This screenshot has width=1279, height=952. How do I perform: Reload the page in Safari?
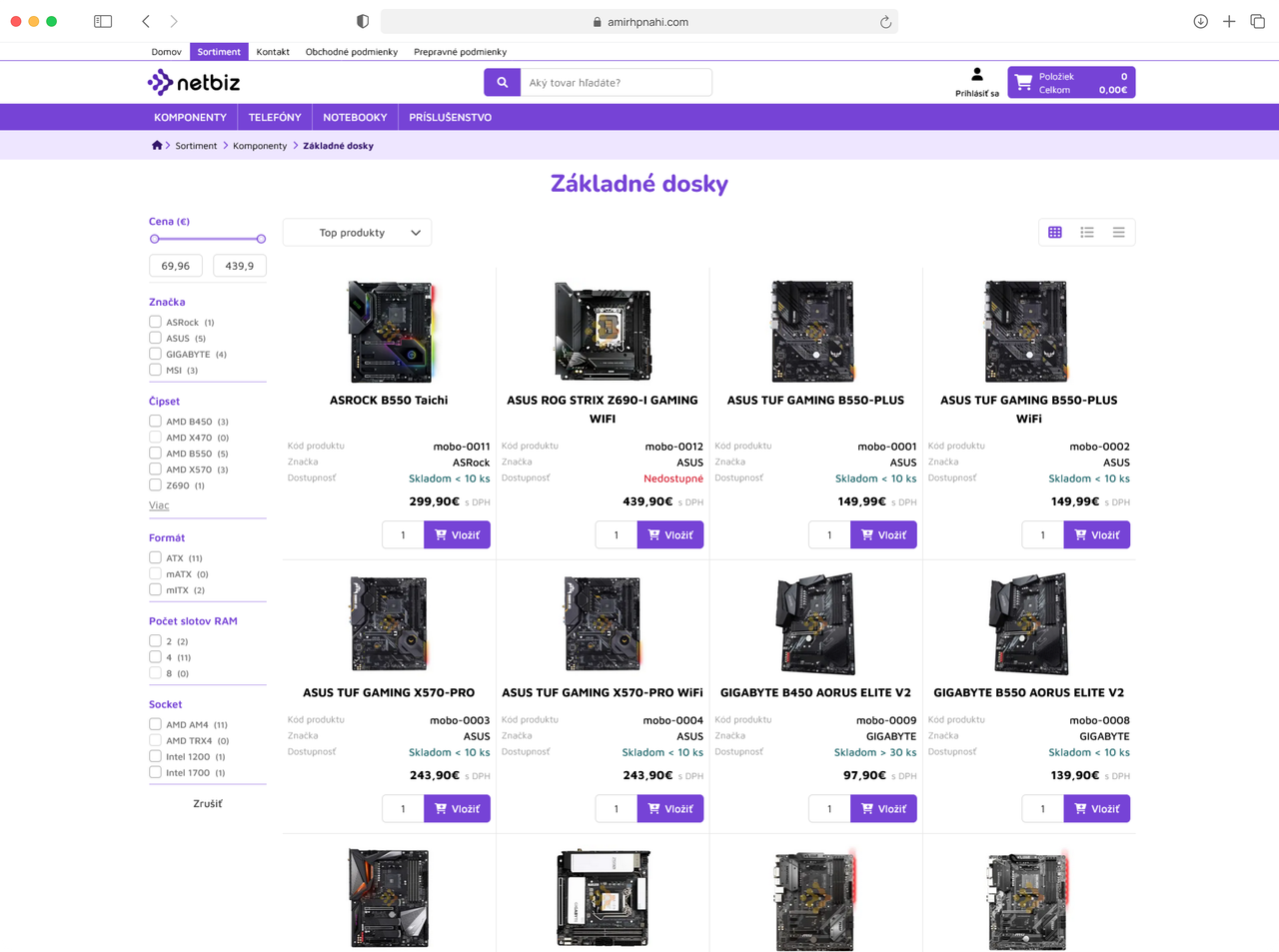pyautogui.click(x=885, y=22)
